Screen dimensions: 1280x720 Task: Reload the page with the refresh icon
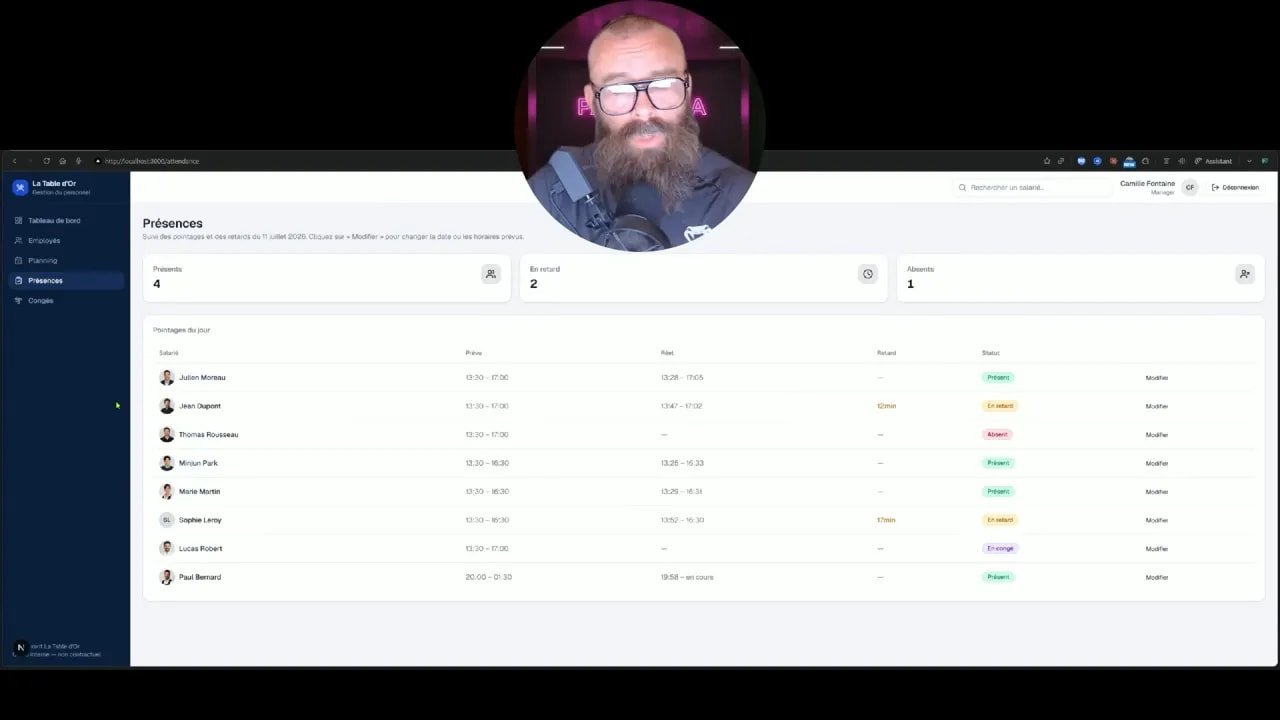(x=46, y=161)
